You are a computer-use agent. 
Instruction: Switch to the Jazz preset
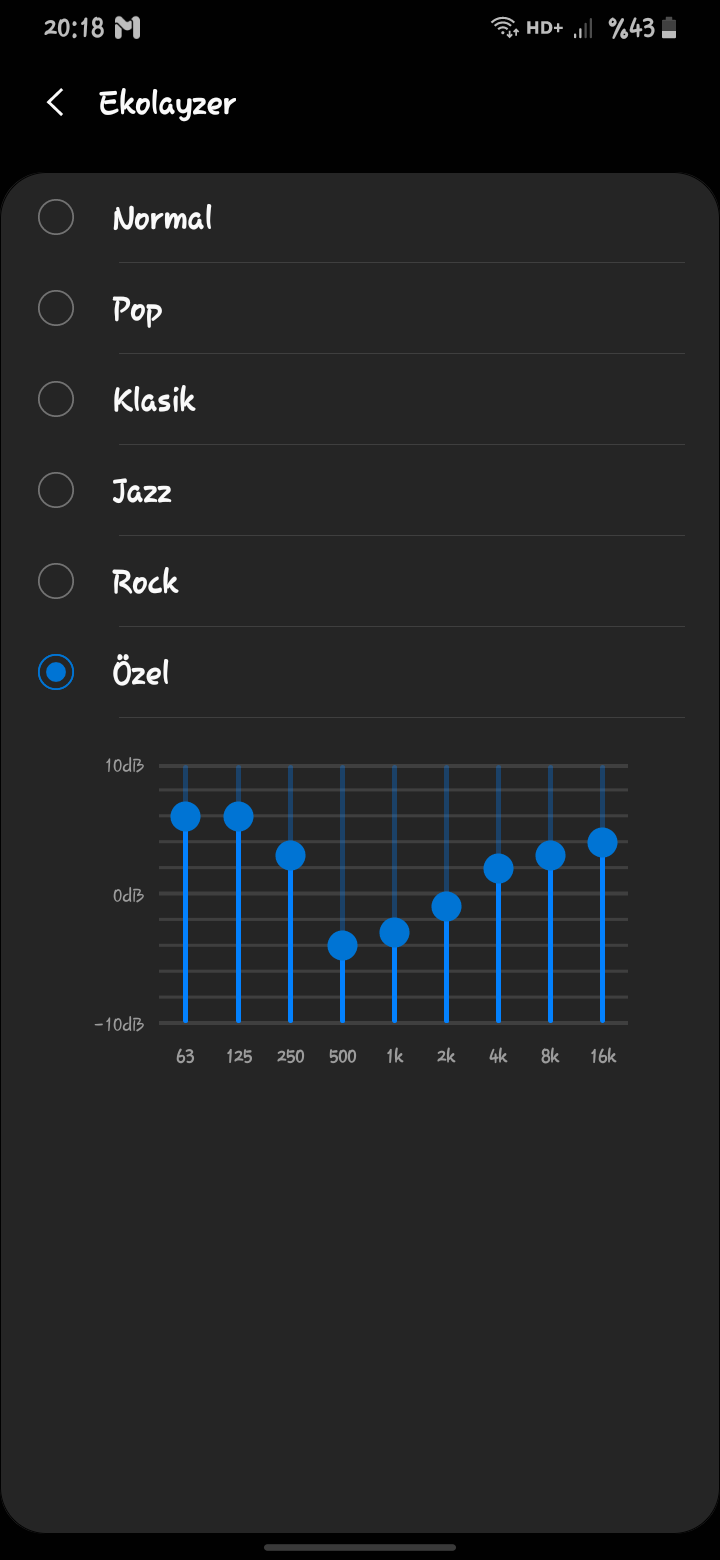click(56, 490)
